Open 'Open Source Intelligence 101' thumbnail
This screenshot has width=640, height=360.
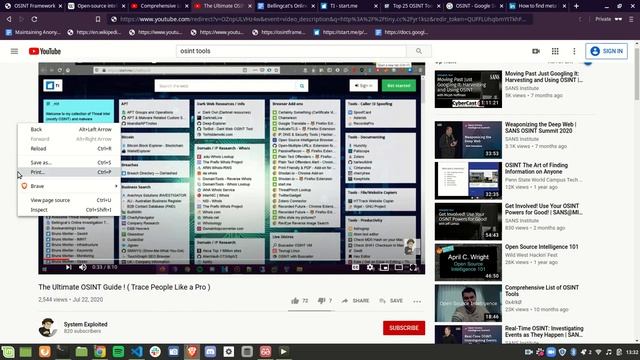tap(468, 262)
